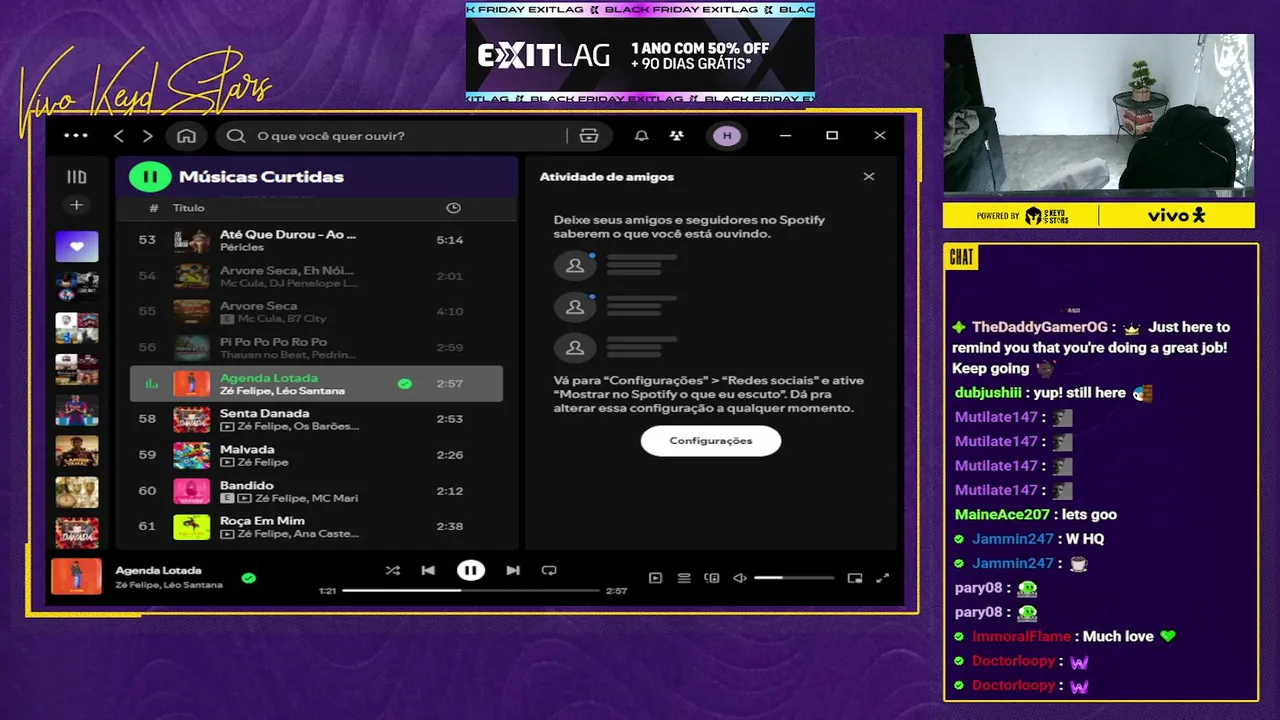Toggle shuffle playback
Viewport: 1280px width, 720px height.
click(x=392, y=571)
